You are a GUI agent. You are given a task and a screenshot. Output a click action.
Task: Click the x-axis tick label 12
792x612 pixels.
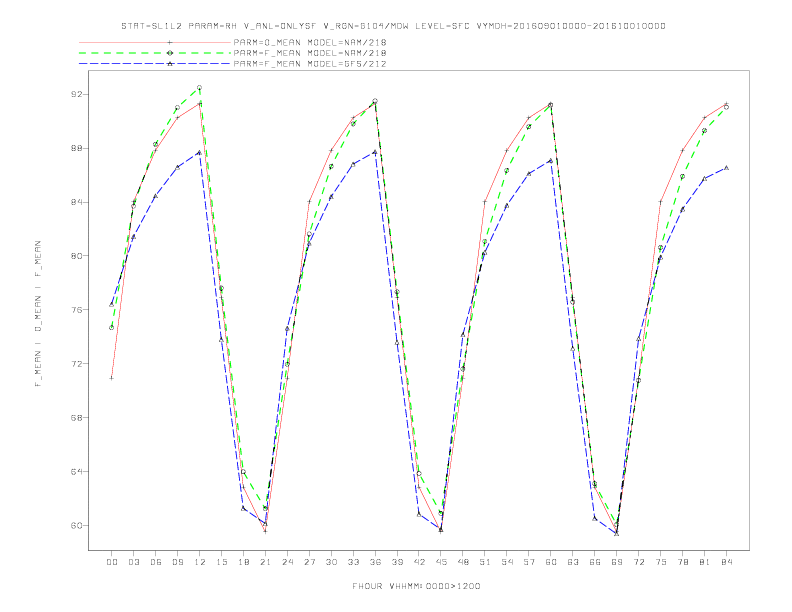coord(200,562)
